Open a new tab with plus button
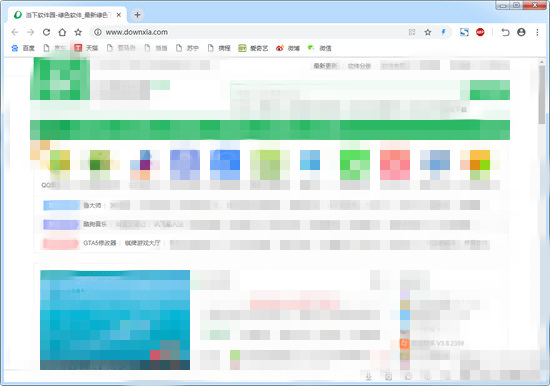Image resolution: width=550 pixels, height=386 pixels. coord(138,15)
